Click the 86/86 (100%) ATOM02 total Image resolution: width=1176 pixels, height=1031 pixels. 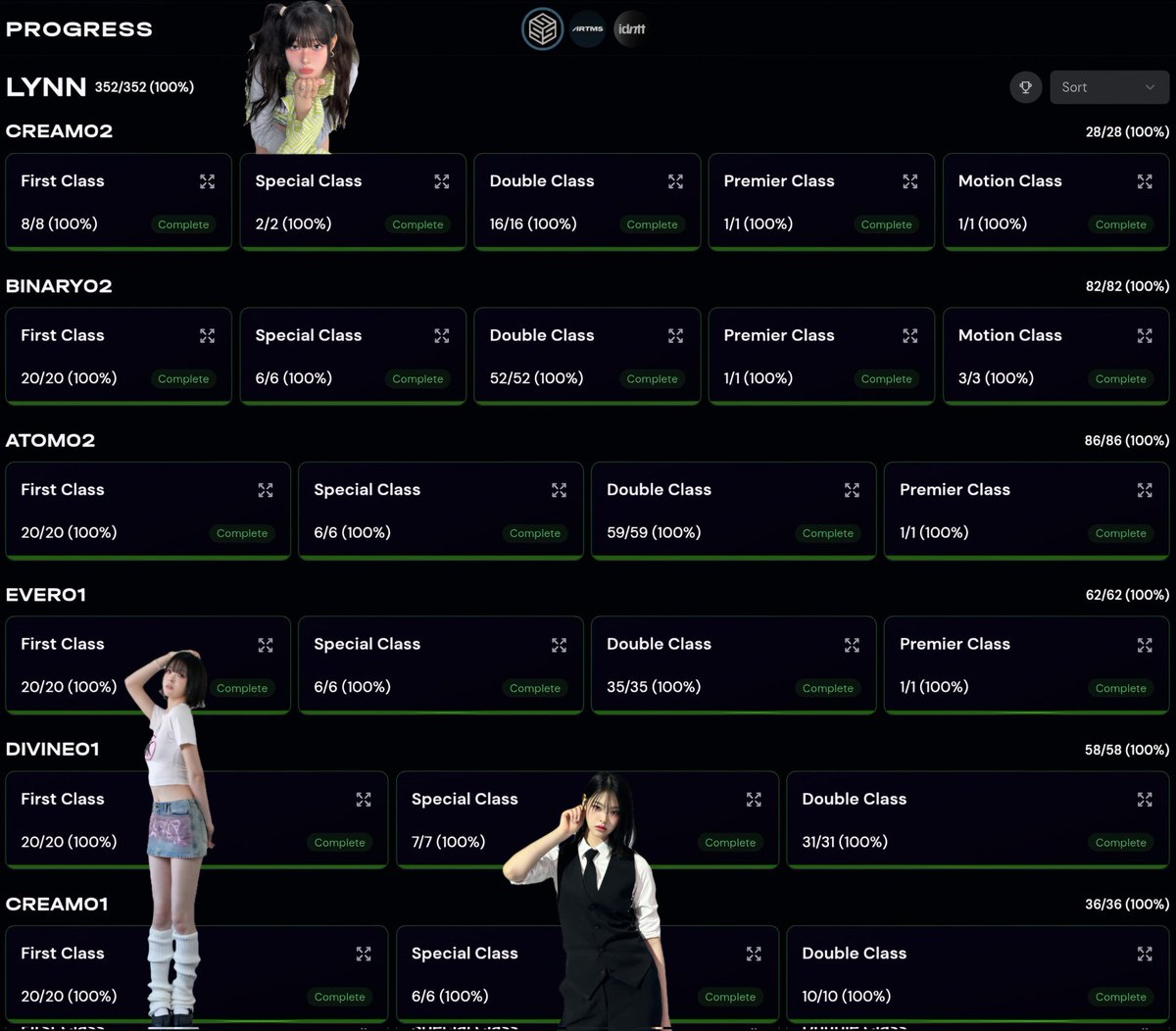(1127, 441)
